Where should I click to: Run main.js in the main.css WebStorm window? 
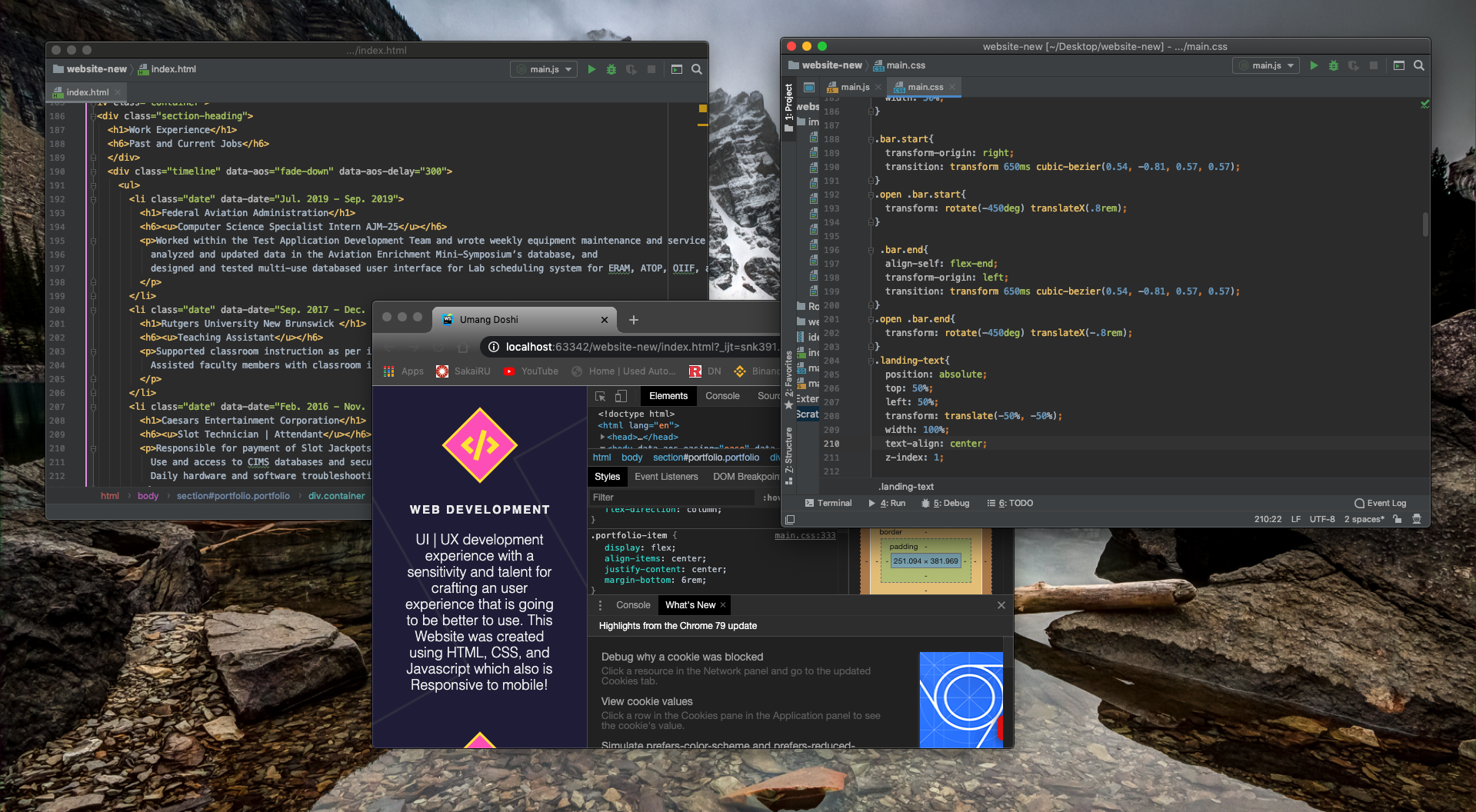point(1314,65)
